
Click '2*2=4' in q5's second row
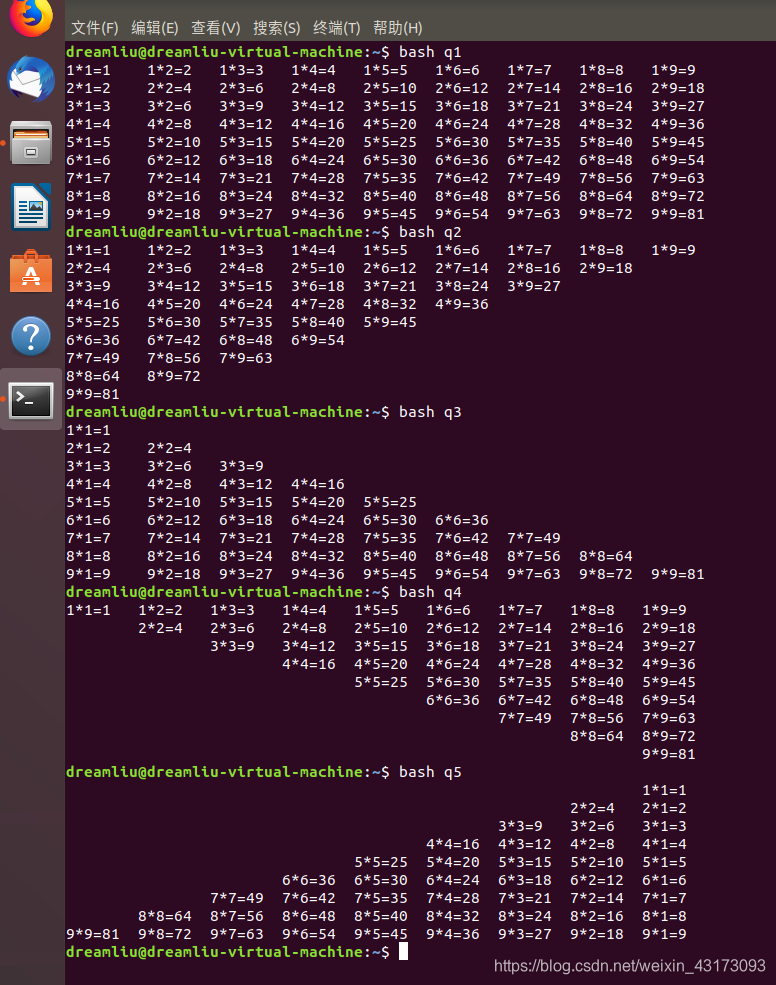(x=593, y=808)
